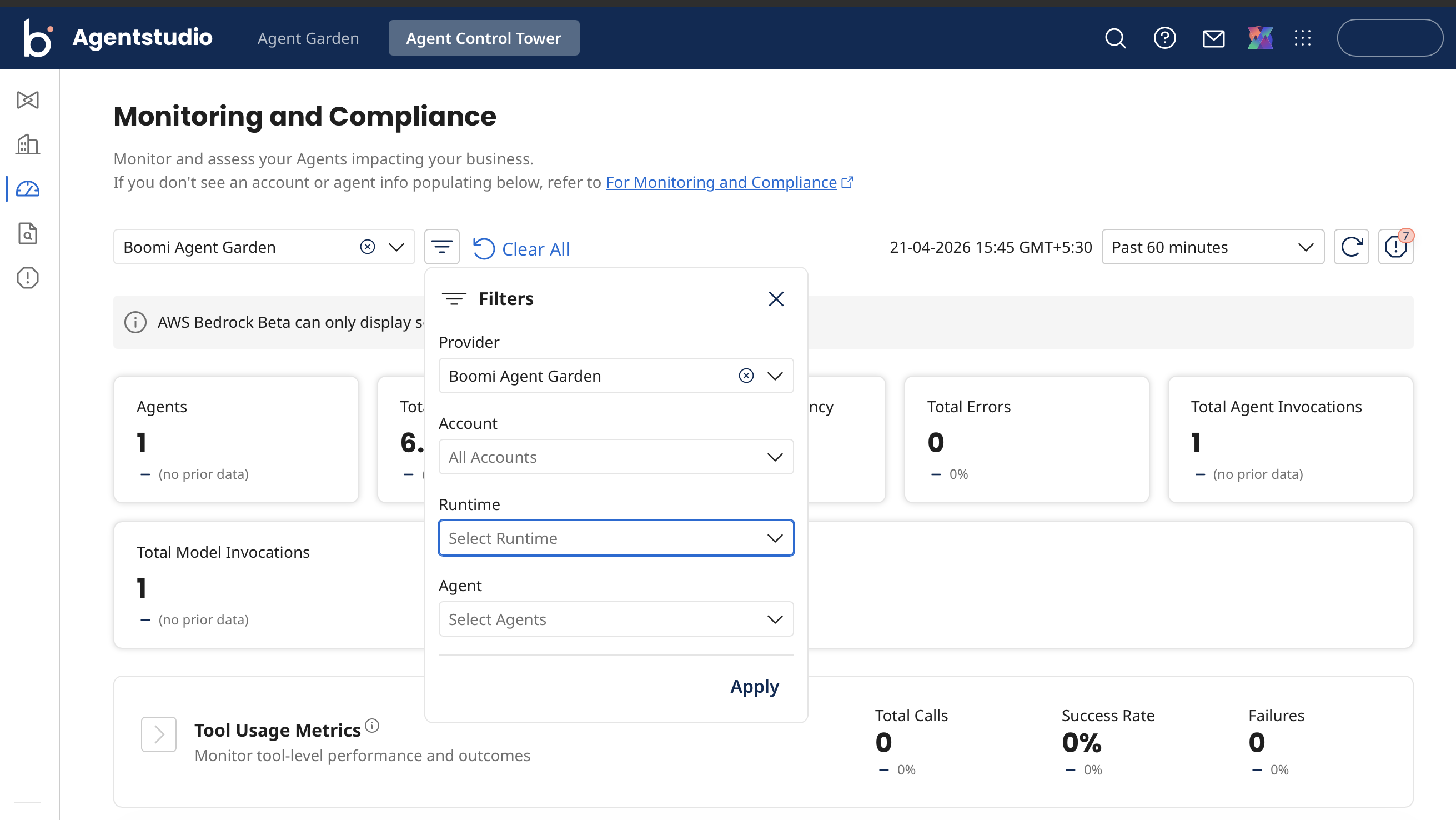Open the Select Agents dropdown

(616, 619)
